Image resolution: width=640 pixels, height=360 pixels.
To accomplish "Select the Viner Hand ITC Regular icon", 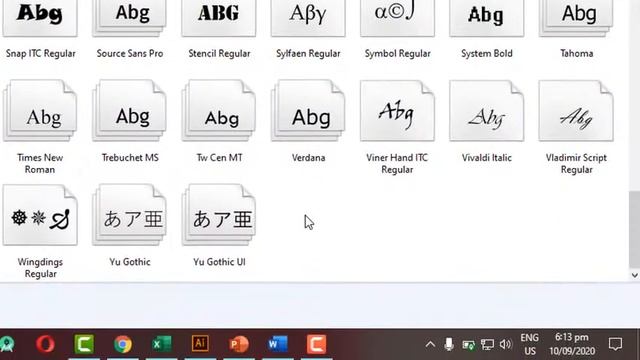I will (398, 111).
